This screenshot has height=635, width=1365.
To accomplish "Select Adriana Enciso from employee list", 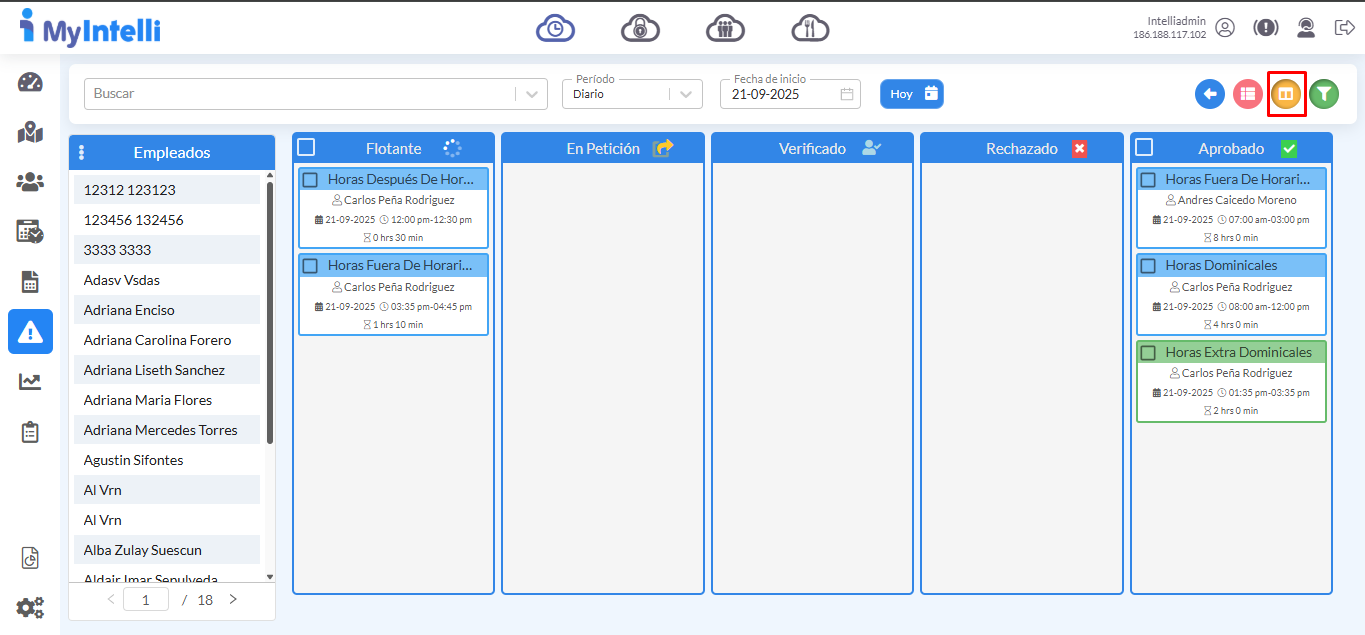I will point(129,310).
